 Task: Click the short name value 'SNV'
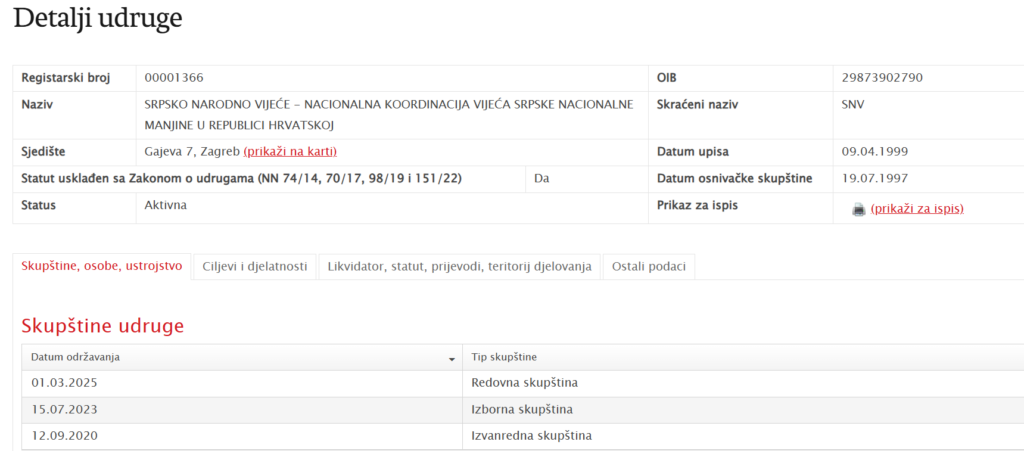[853, 104]
